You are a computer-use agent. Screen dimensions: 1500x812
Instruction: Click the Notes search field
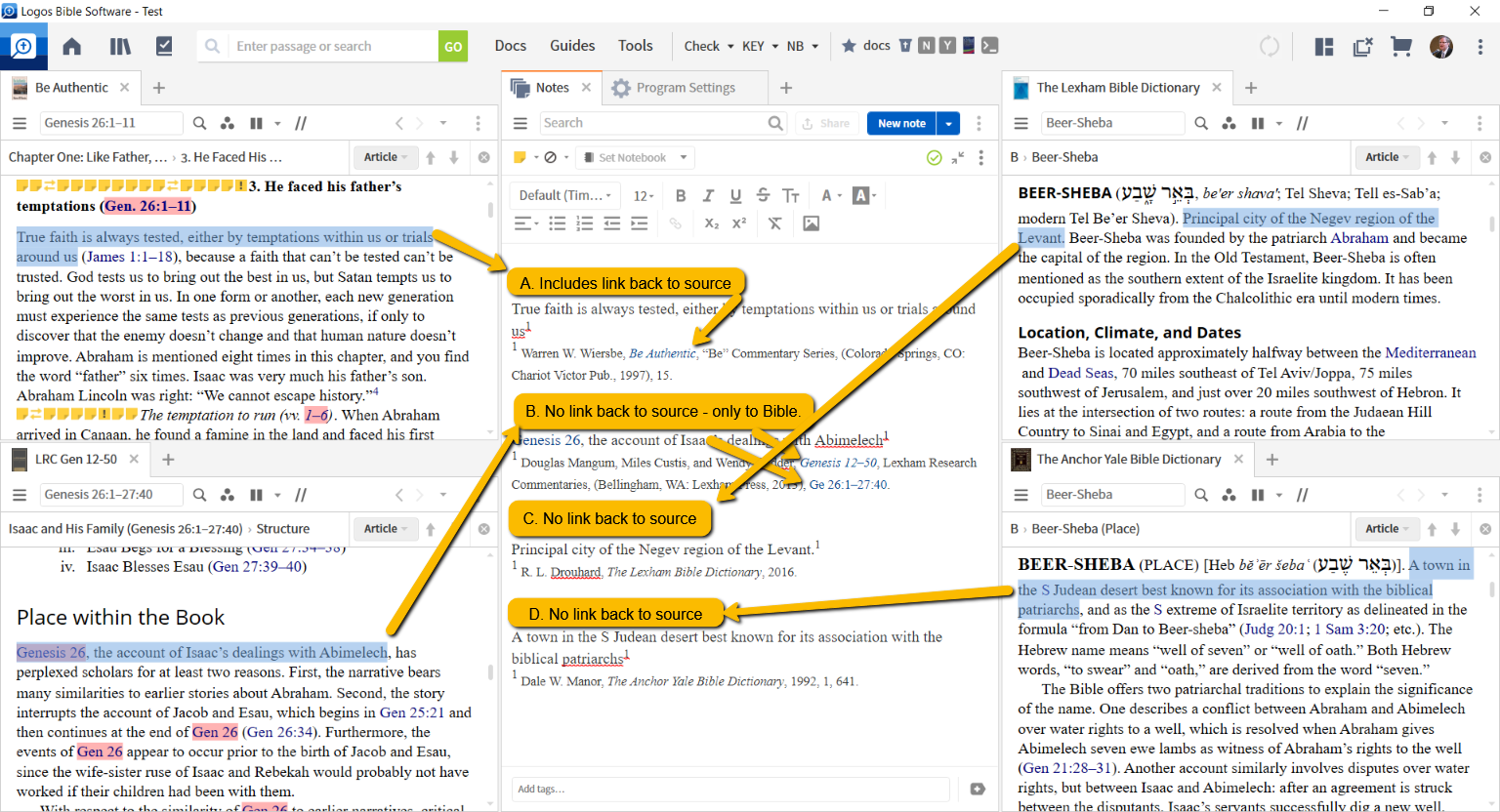point(662,123)
